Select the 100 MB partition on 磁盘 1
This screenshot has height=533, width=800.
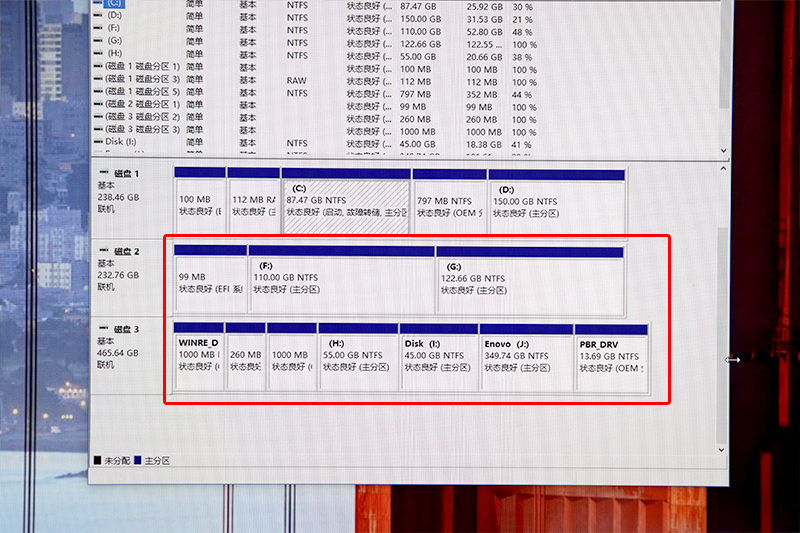(200, 200)
